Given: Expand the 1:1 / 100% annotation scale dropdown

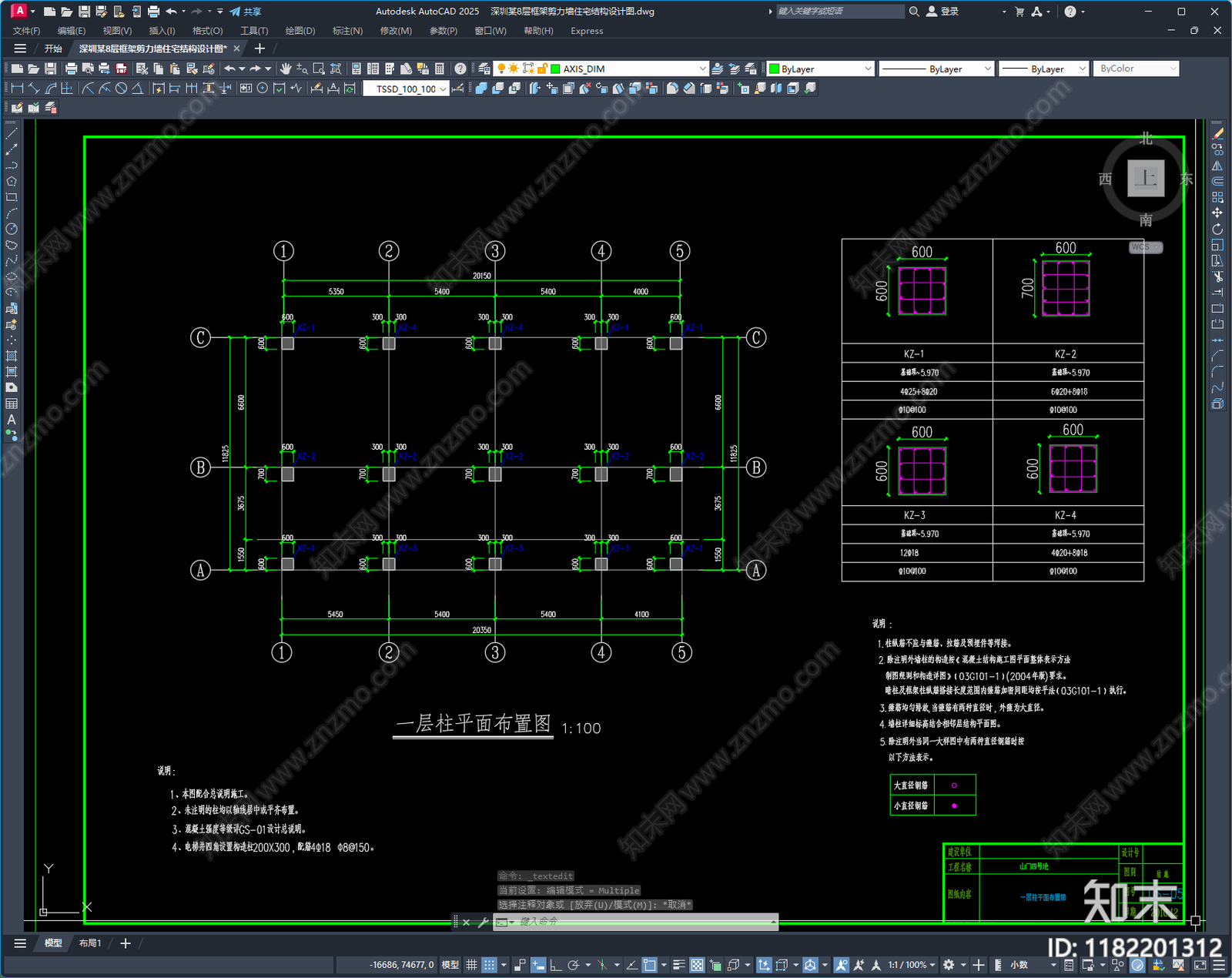Looking at the screenshot, I should [x=912, y=965].
